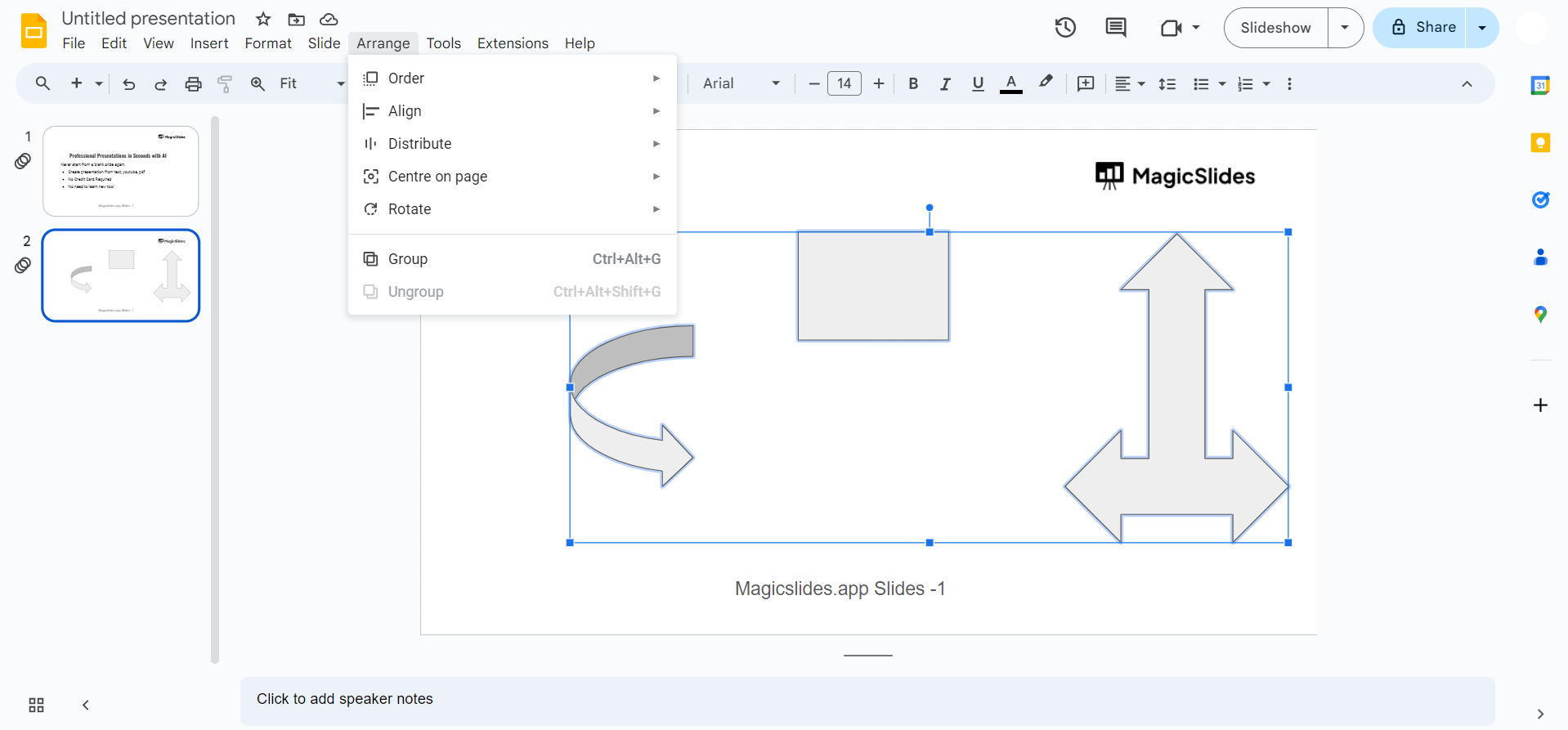Toggle underline formatting
The height and width of the screenshot is (730, 1568).
click(978, 83)
